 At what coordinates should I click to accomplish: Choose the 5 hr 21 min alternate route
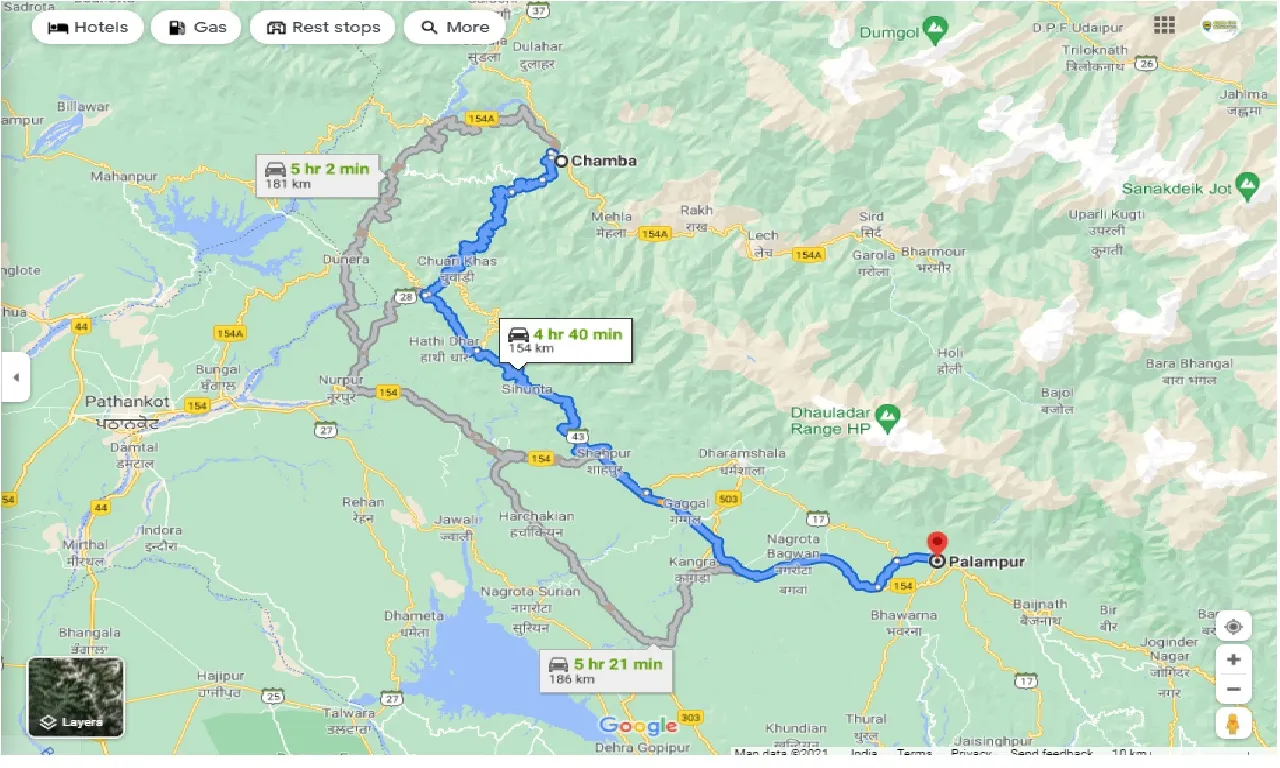(x=606, y=670)
